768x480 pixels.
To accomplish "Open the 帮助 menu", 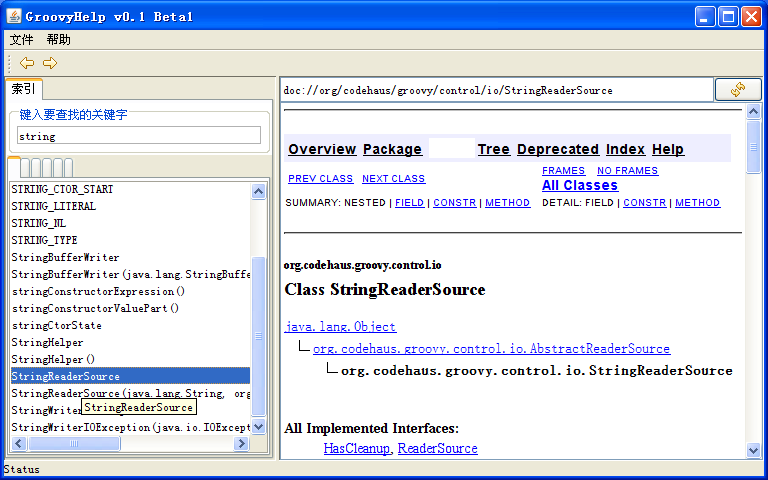I will pos(59,40).
